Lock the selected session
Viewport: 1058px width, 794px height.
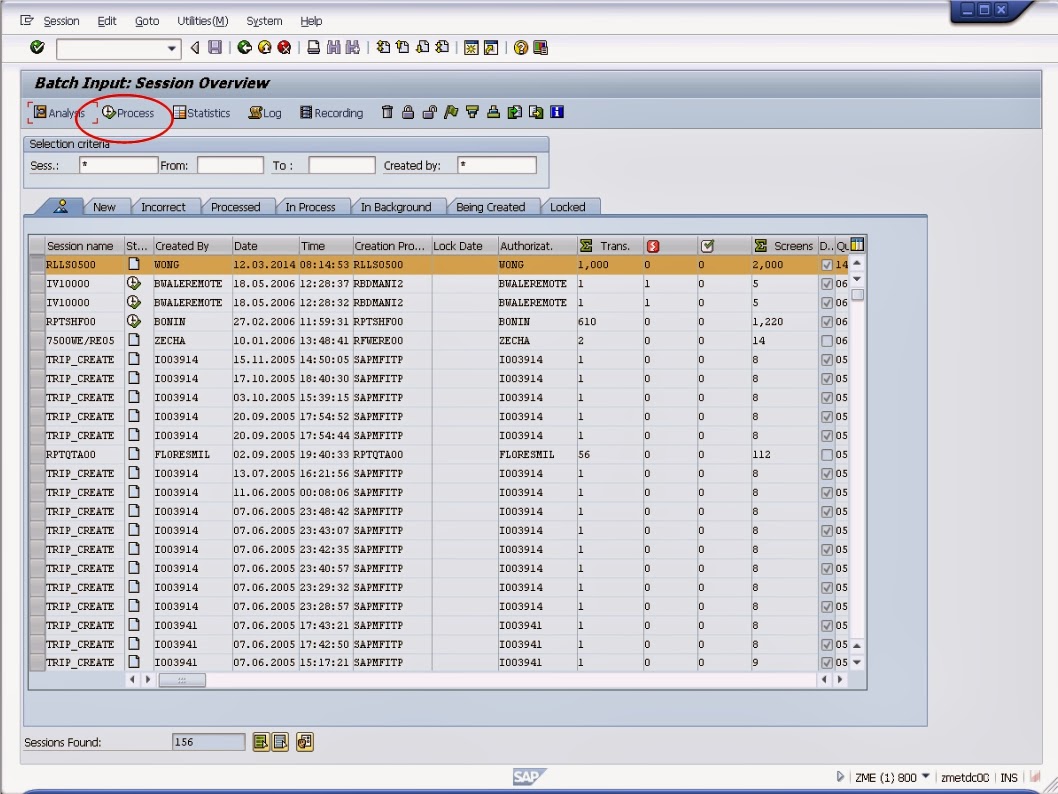click(x=408, y=113)
